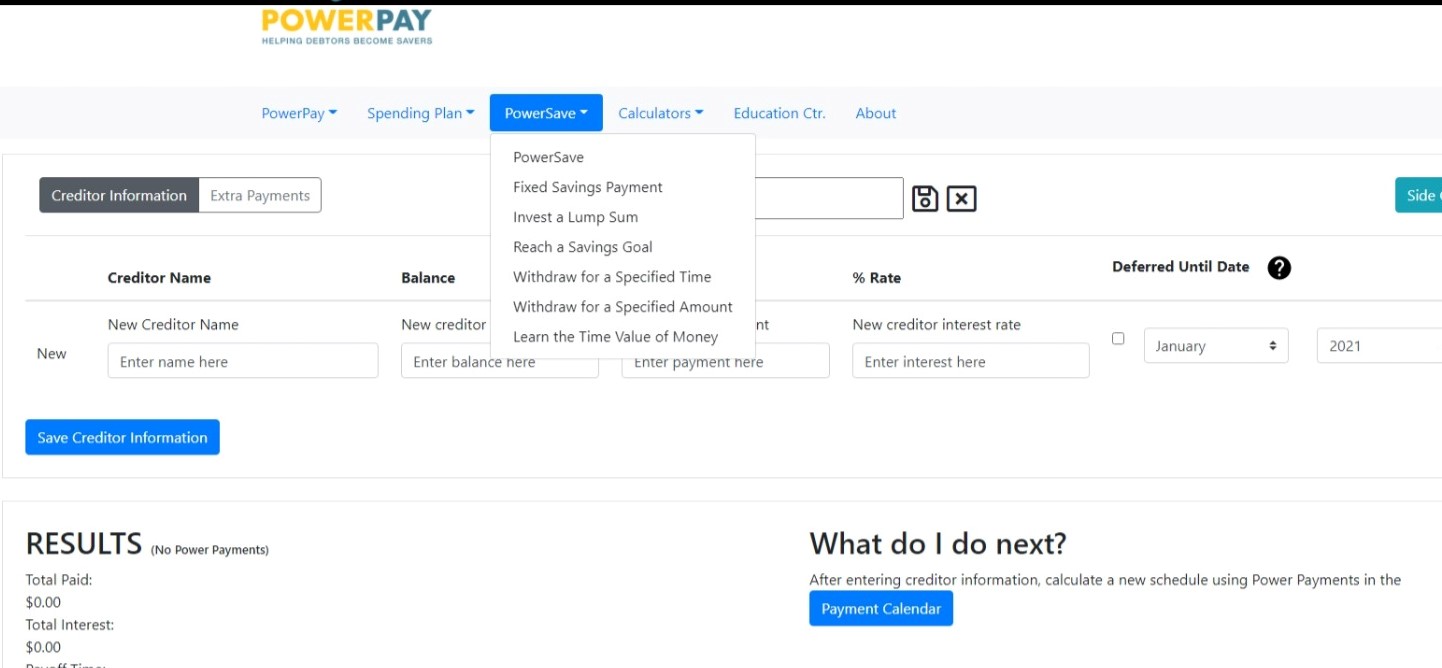
Task: Click the PowerPay logo
Action: tap(347, 26)
